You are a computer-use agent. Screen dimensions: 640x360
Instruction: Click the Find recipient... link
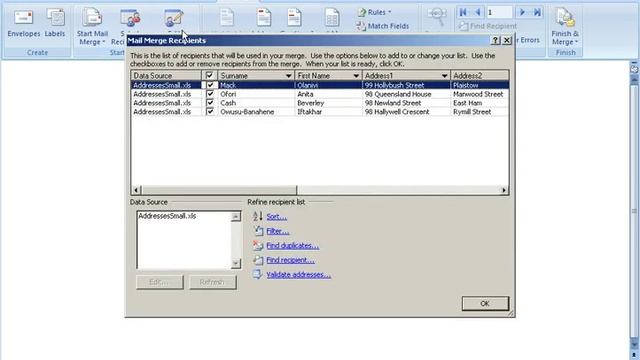[x=290, y=260]
